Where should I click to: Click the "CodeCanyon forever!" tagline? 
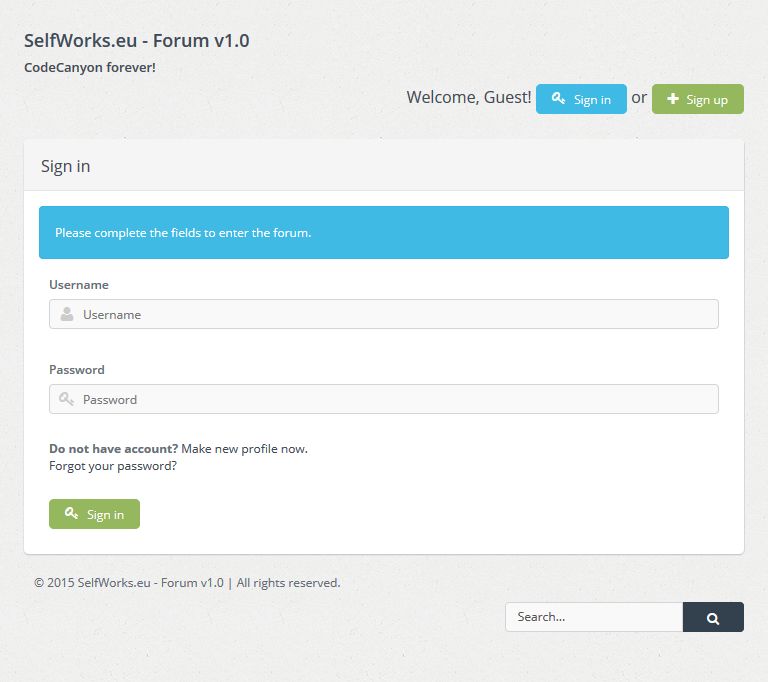point(90,68)
